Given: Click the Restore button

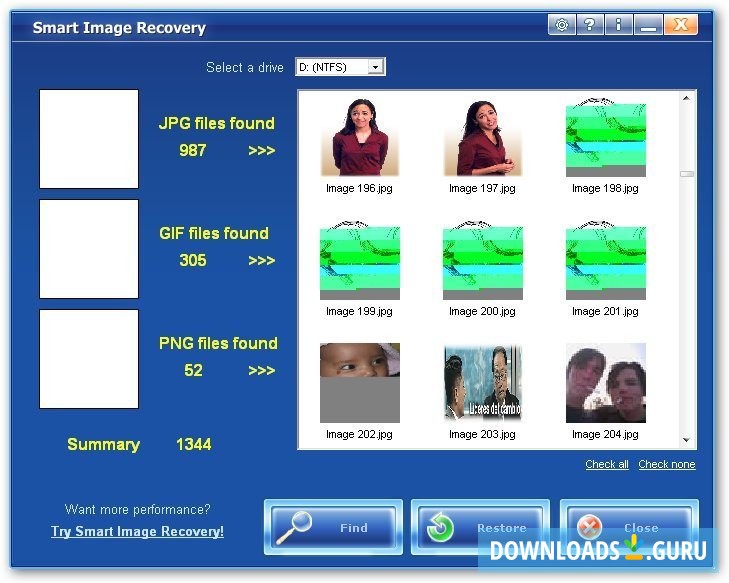Looking at the screenshot, I should pos(480,527).
